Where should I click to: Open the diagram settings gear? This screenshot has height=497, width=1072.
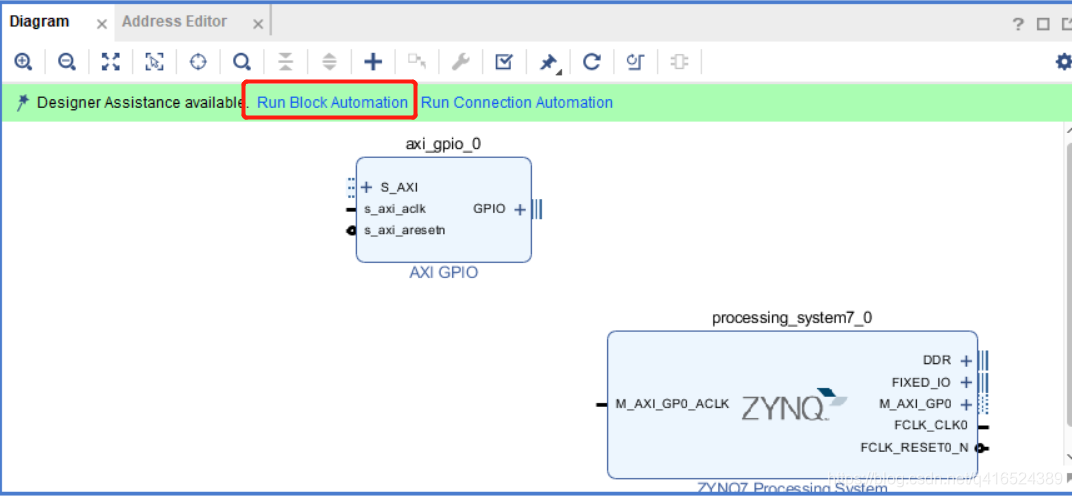tap(1063, 62)
